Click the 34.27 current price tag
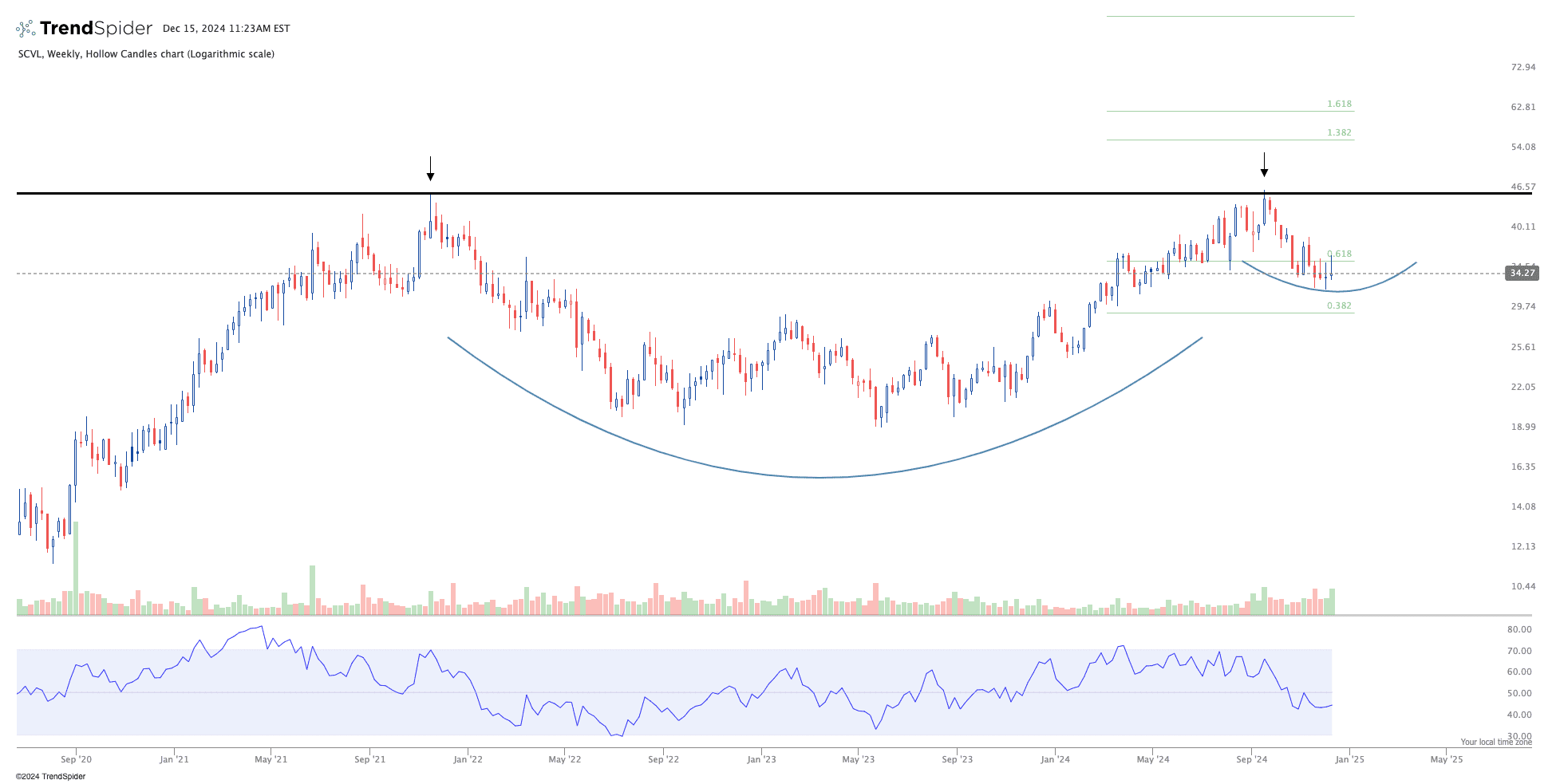The width and height of the screenshot is (1556, 784). tap(1522, 273)
